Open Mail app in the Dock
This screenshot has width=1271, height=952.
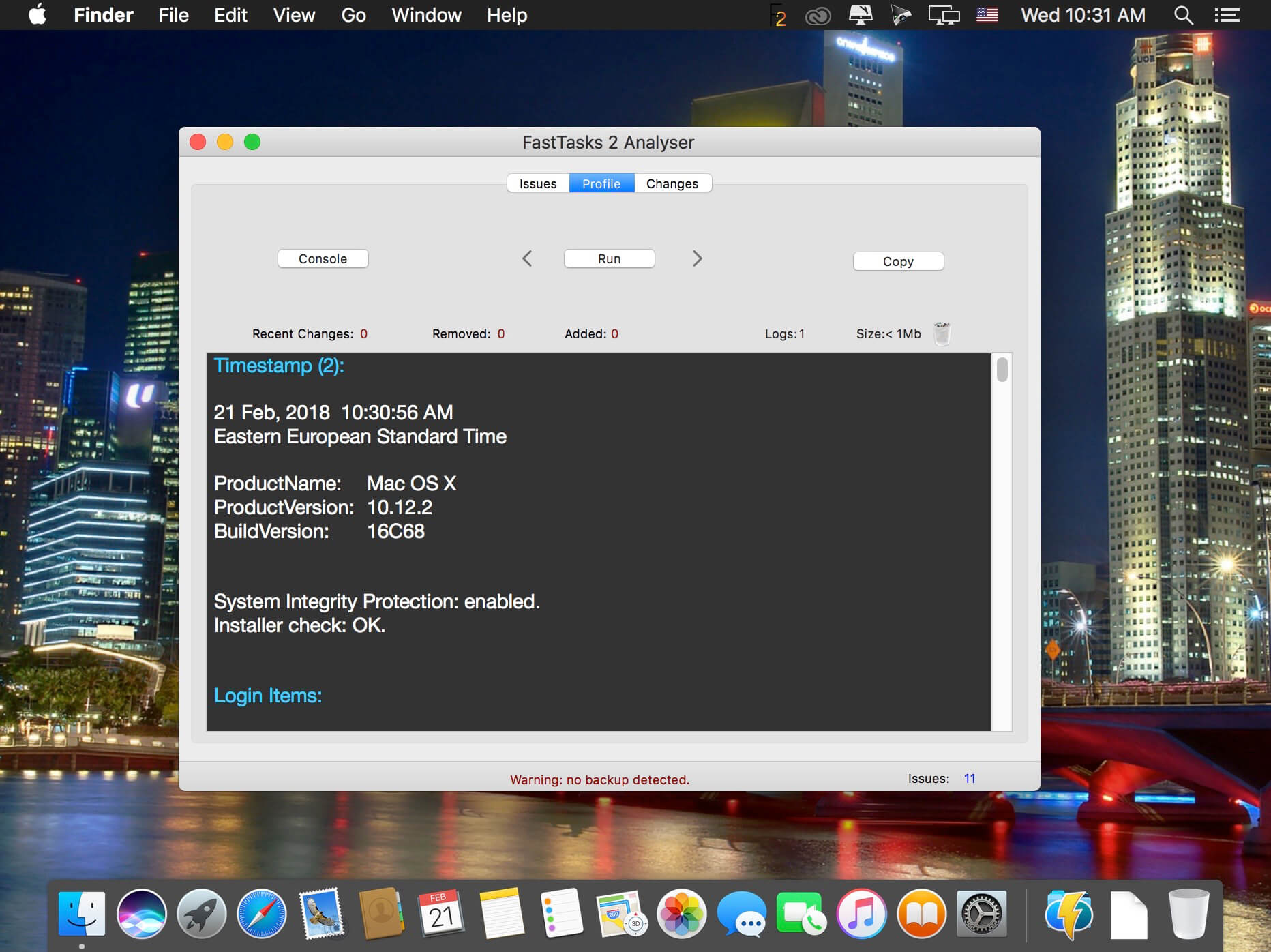pos(321,914)
